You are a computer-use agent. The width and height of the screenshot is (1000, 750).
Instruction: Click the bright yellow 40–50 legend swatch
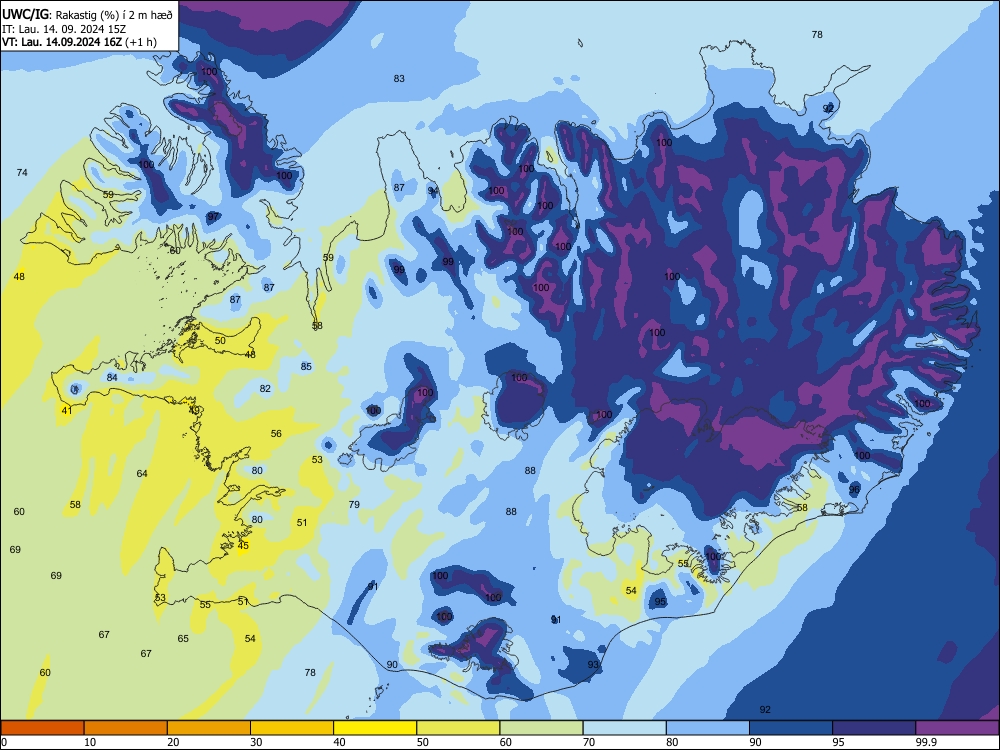375,728
